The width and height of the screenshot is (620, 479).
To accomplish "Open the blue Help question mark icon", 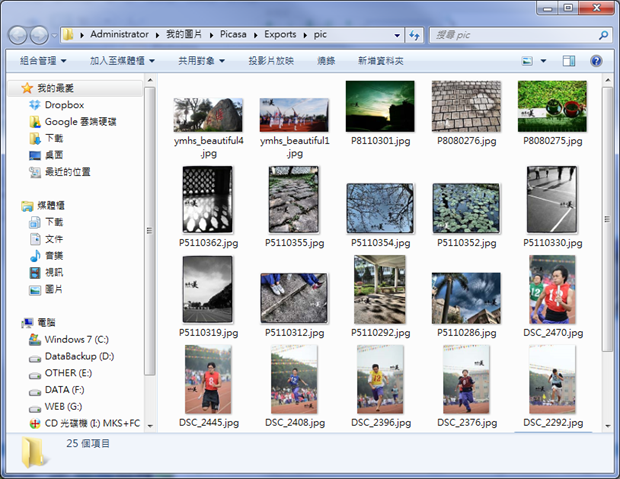I will (596, 61).
